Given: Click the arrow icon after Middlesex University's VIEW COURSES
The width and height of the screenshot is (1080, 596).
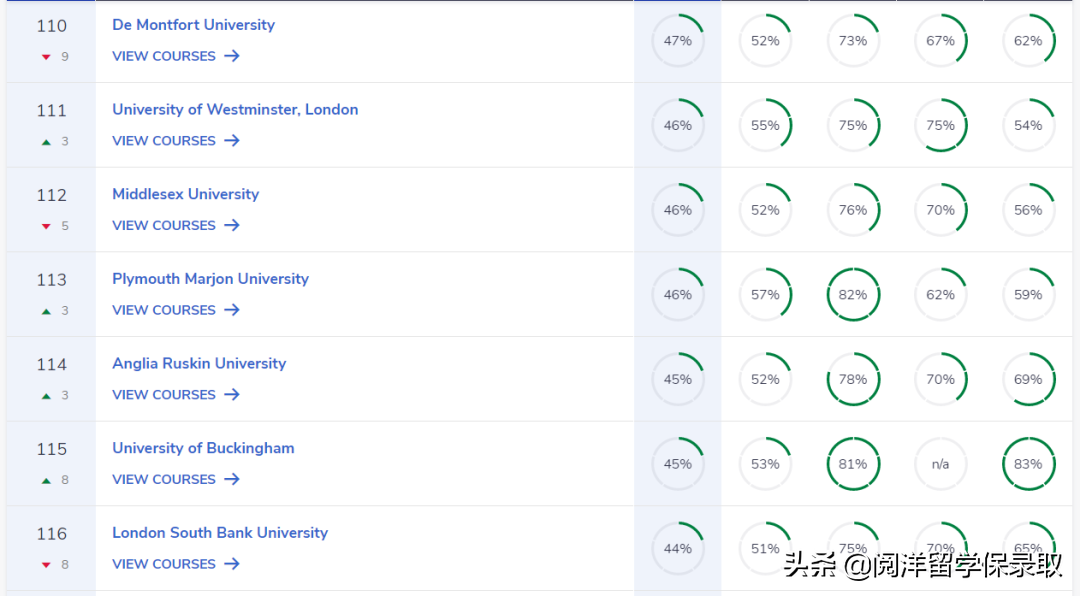Looking at the screenshot, I should [232, 226].
